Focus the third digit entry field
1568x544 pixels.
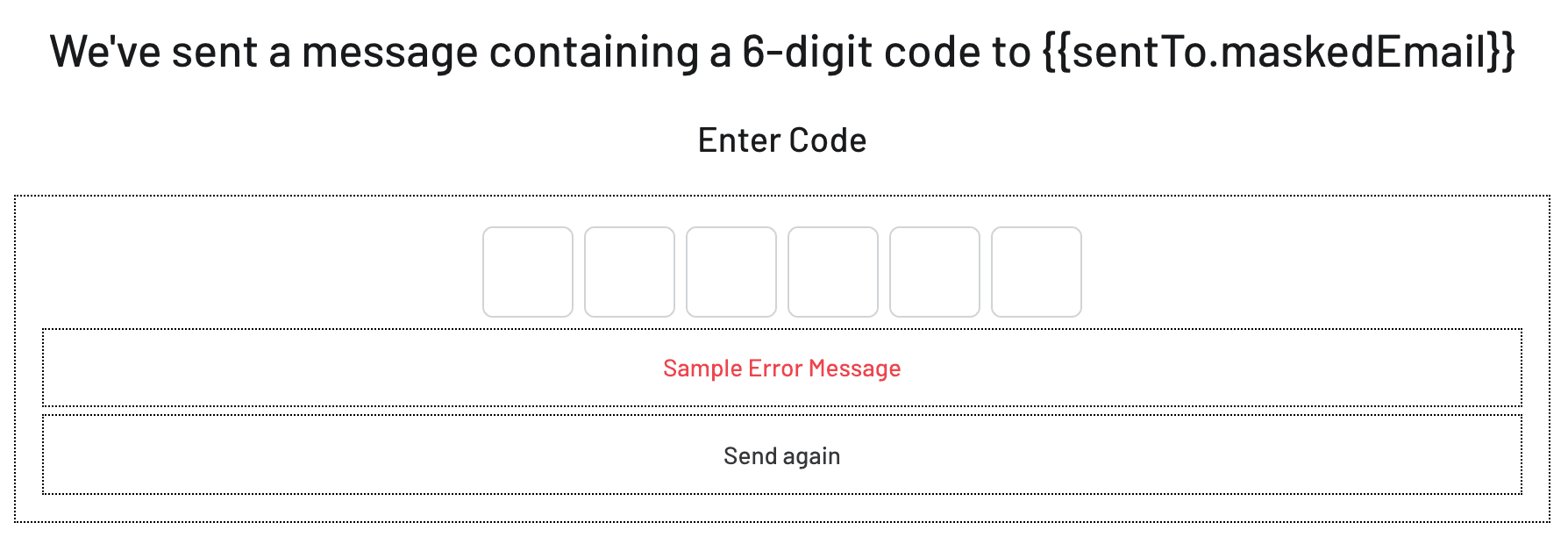point(732,272)
